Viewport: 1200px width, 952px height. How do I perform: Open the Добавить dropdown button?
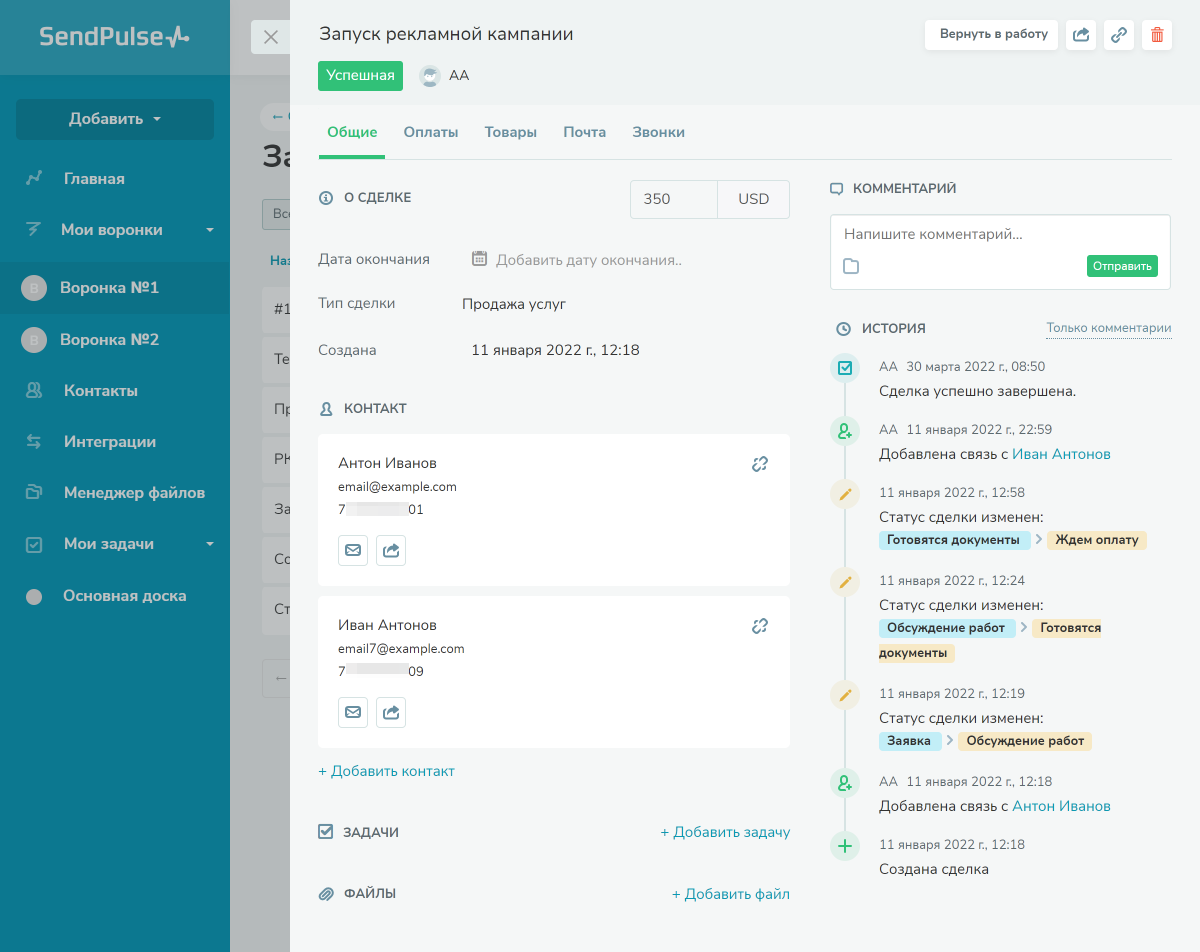(x=115, y=119)
